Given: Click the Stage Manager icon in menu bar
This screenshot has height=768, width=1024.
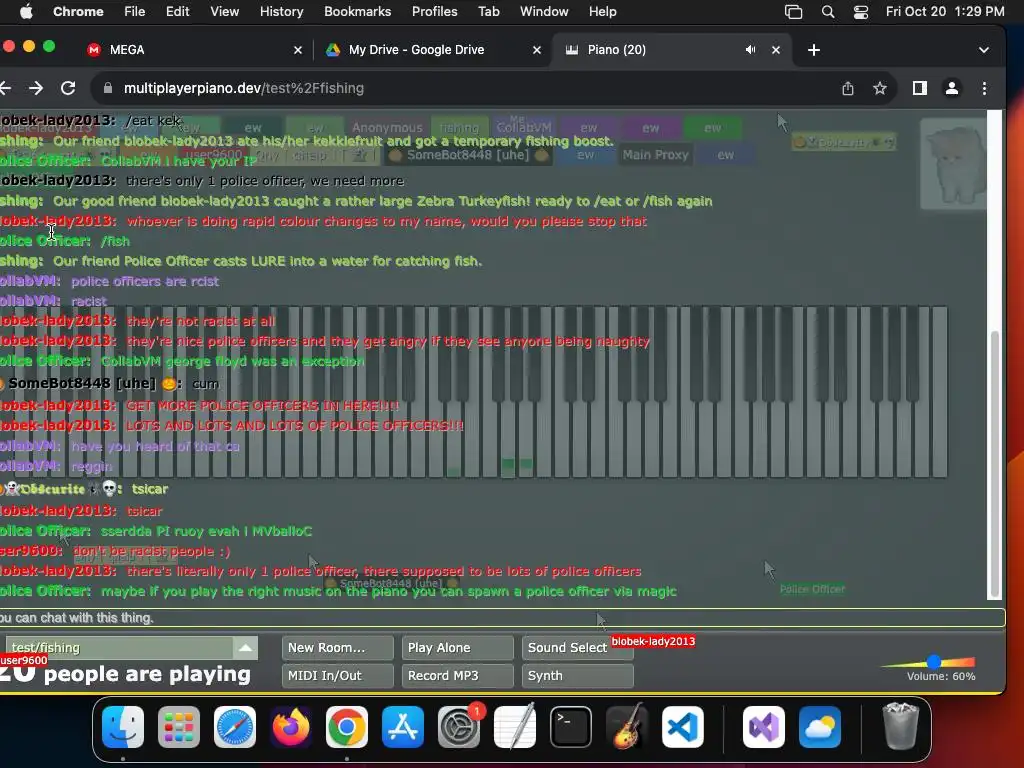Looking at the screenshot, I should [x=793, y=12].
